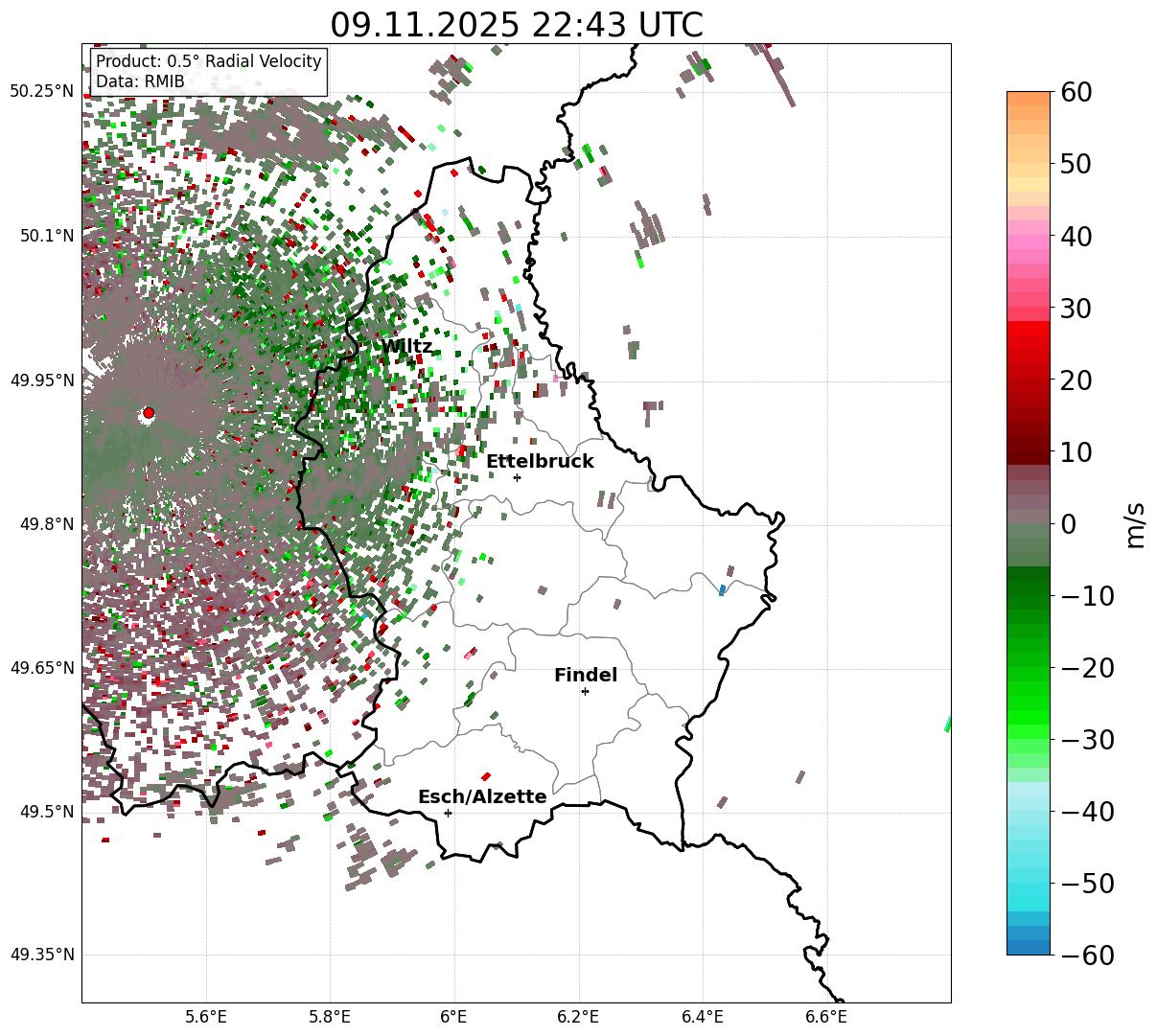Viewport: 1157px width, 1036px height.
Task: Click the −10 tick label on colorbar
Action: pos(1086,596)
